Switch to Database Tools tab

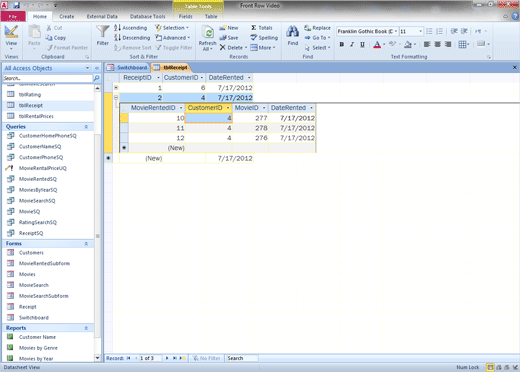147,16
